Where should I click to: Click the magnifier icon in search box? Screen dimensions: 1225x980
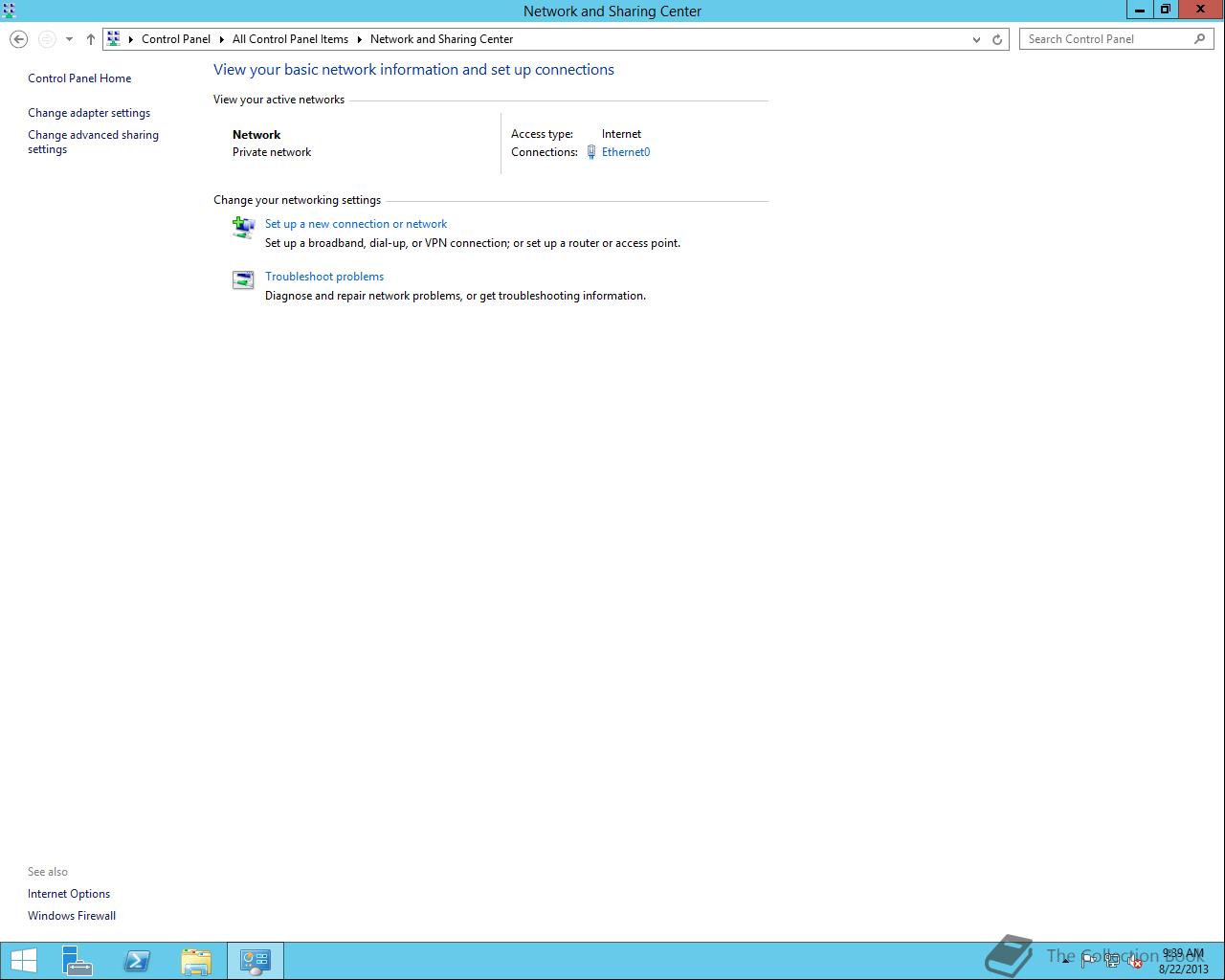1199,39
